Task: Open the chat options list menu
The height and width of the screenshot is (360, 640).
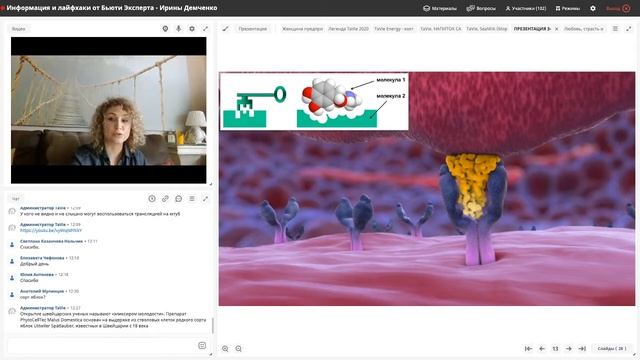Action: click(192, 198)
